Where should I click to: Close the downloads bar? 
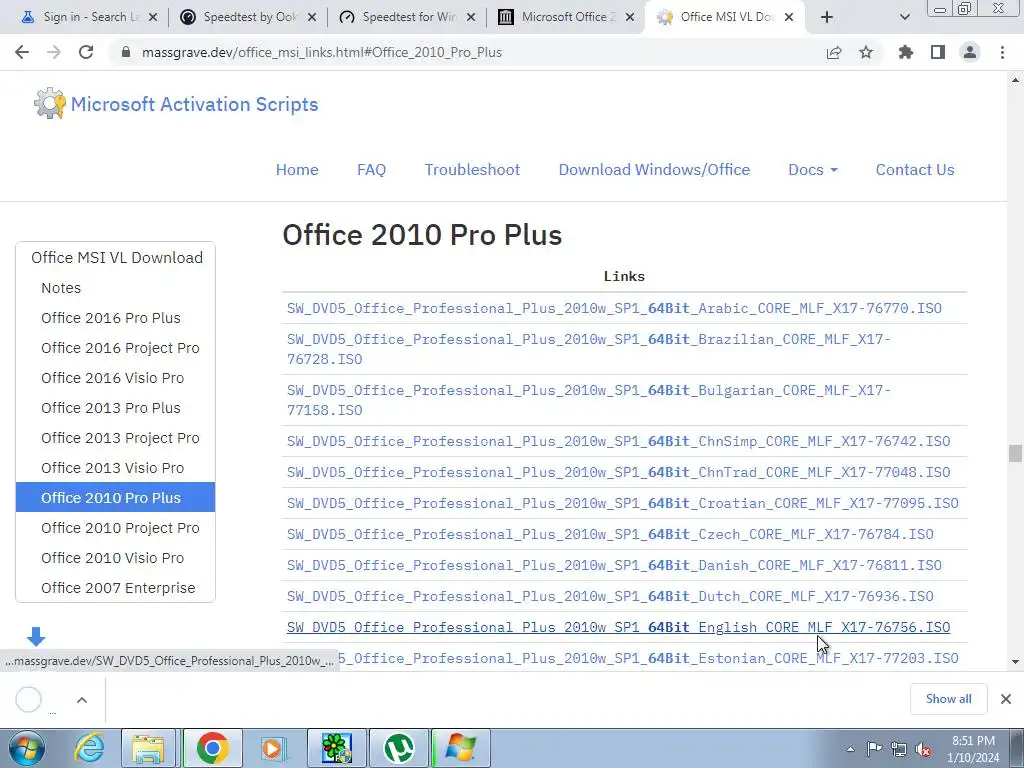(1006, 699)
